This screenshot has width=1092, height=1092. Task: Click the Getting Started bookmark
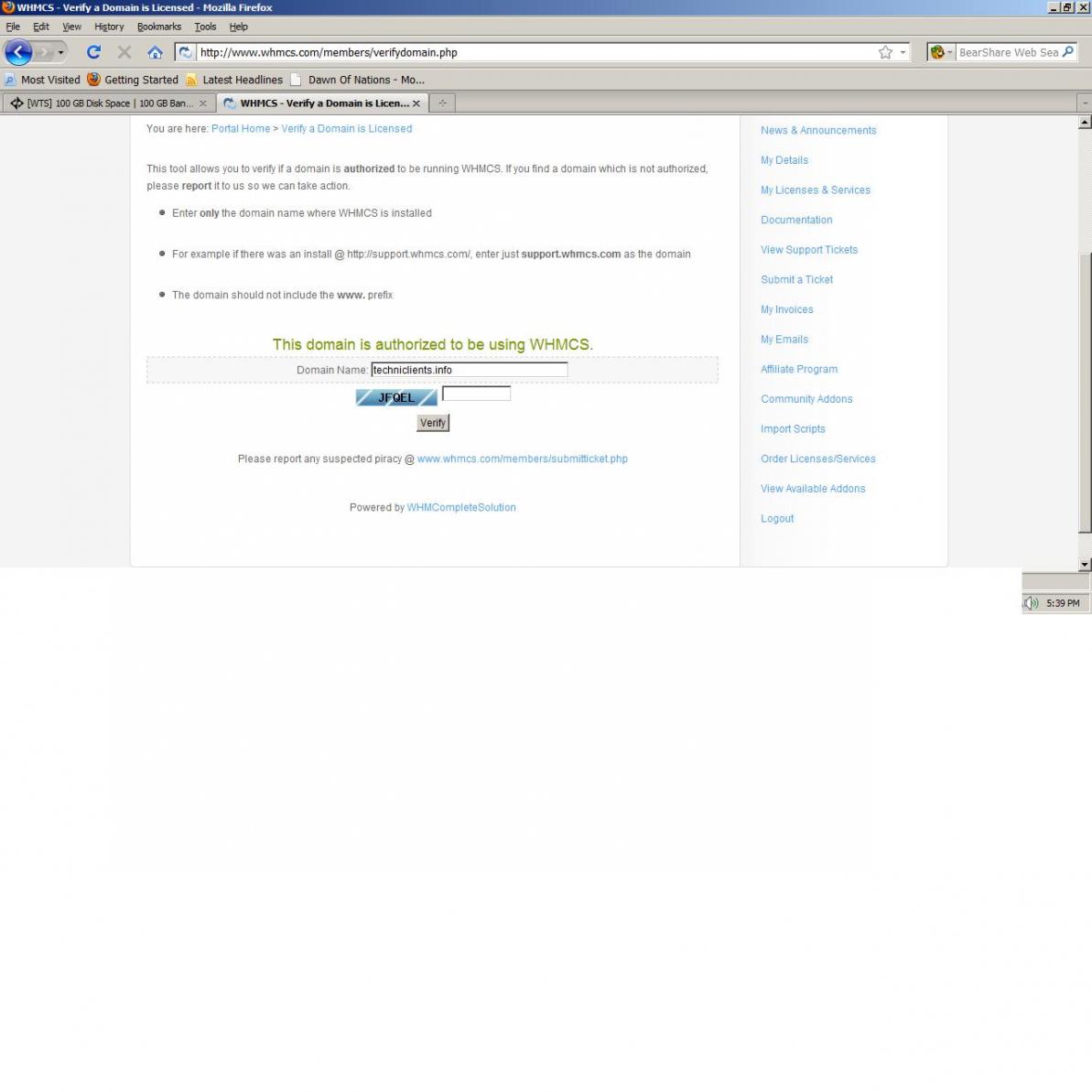tap(133, 80)
